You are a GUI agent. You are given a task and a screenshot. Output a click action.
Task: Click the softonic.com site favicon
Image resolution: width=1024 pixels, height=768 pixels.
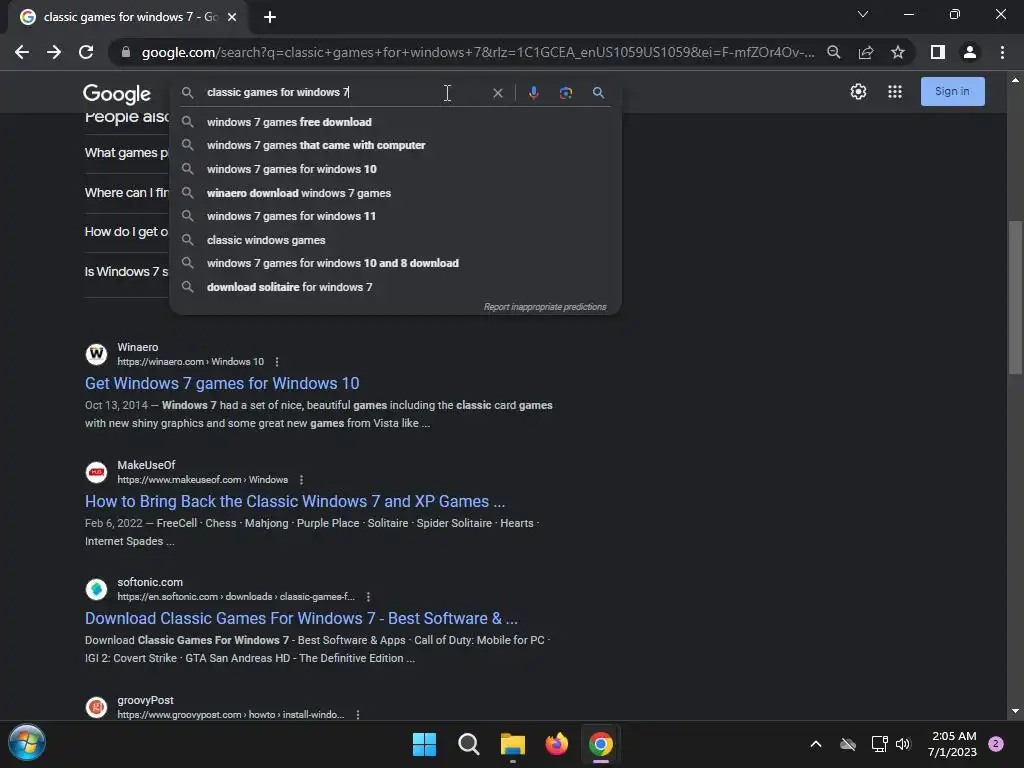(x=97, y=589)
